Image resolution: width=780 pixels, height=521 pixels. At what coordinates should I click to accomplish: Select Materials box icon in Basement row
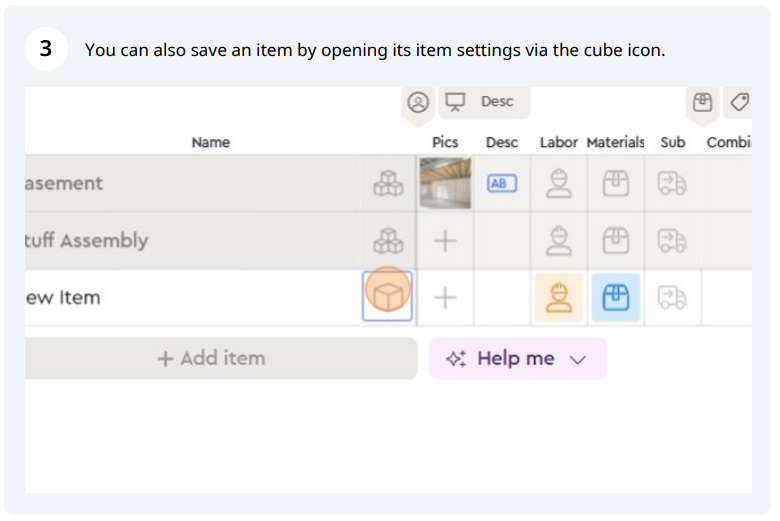pos(616,184)
